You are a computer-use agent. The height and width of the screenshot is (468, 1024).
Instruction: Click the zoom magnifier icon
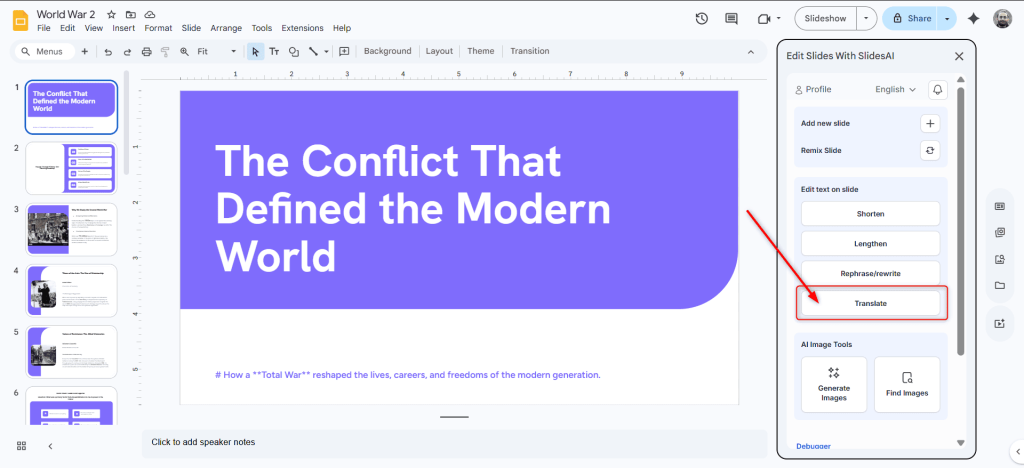coord(184,52)
